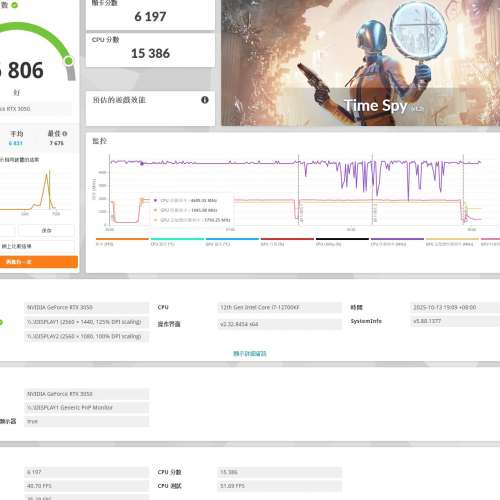Open the 顯示詳細資訊 details link
The image size is (500, 500).
(x=250, y=354)
